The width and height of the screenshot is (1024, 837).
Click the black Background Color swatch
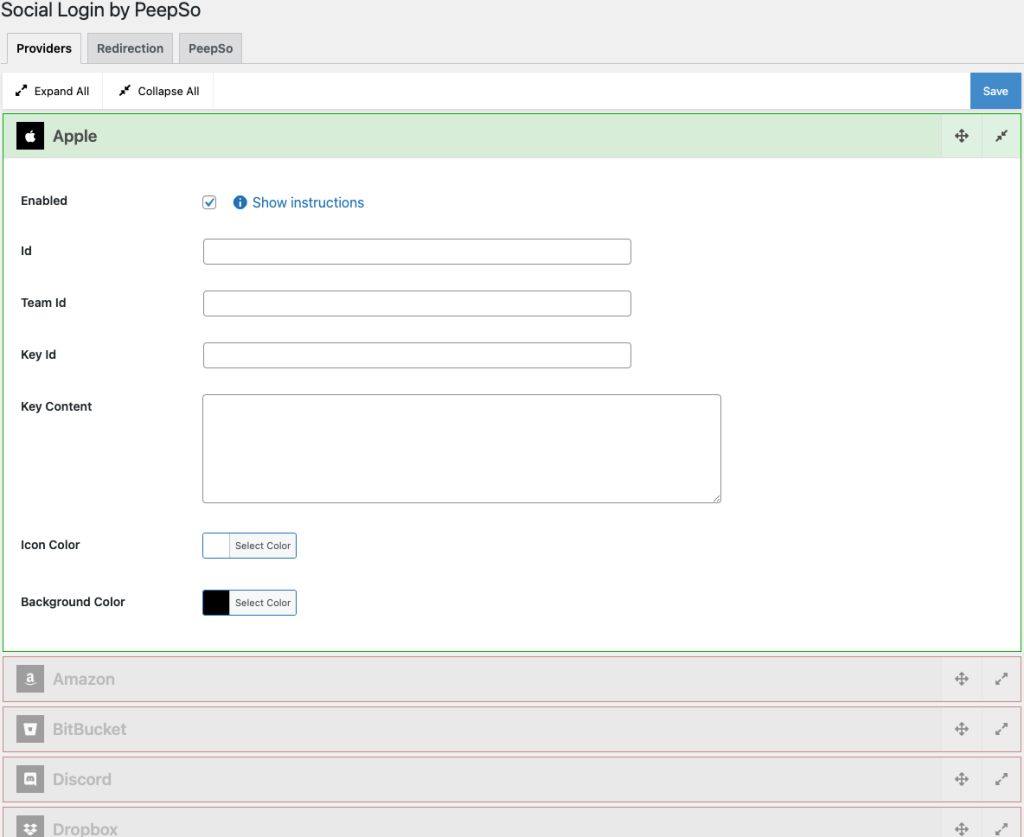coord(216,603)
